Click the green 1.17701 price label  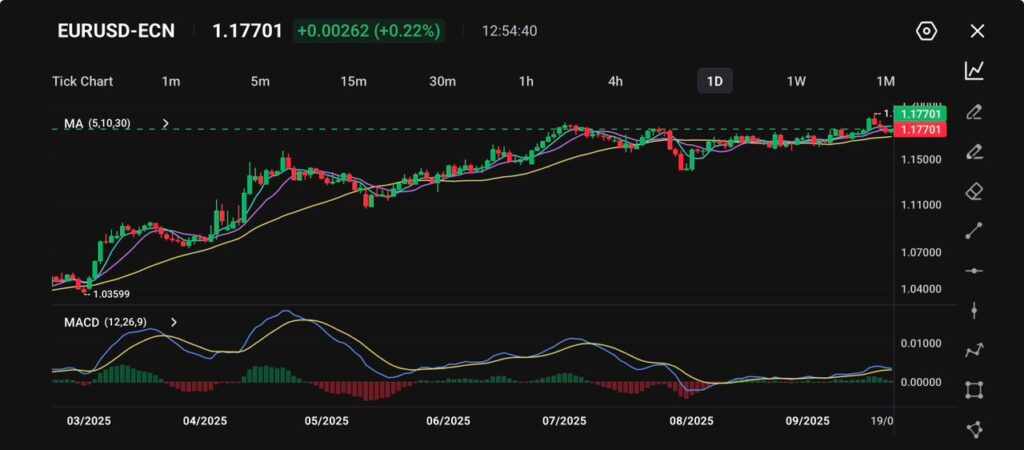[920, 114]
